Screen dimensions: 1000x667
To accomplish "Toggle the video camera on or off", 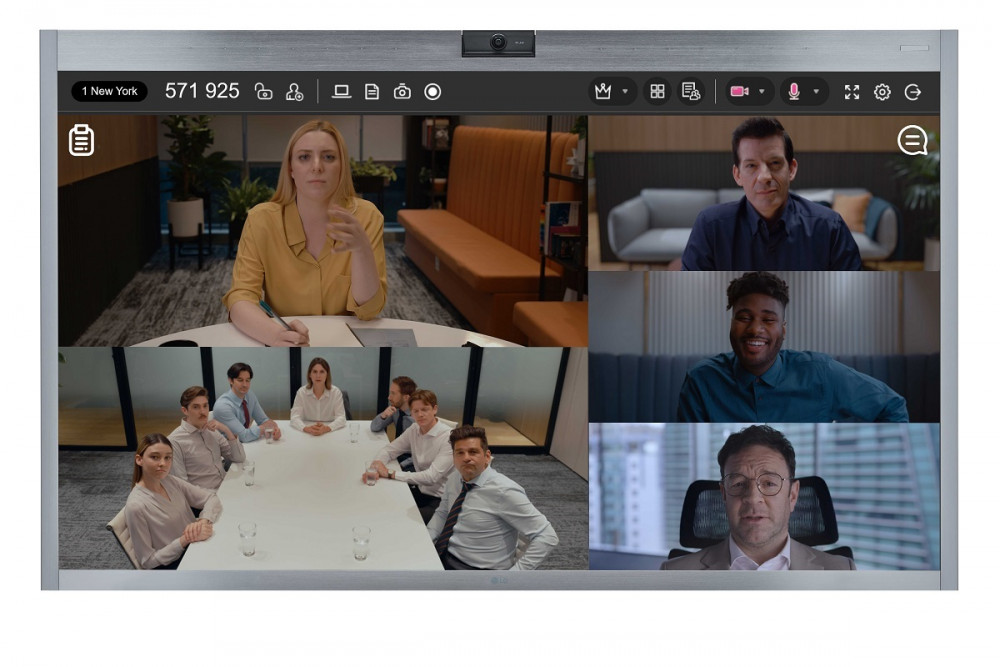I will [x=739, y=92].
